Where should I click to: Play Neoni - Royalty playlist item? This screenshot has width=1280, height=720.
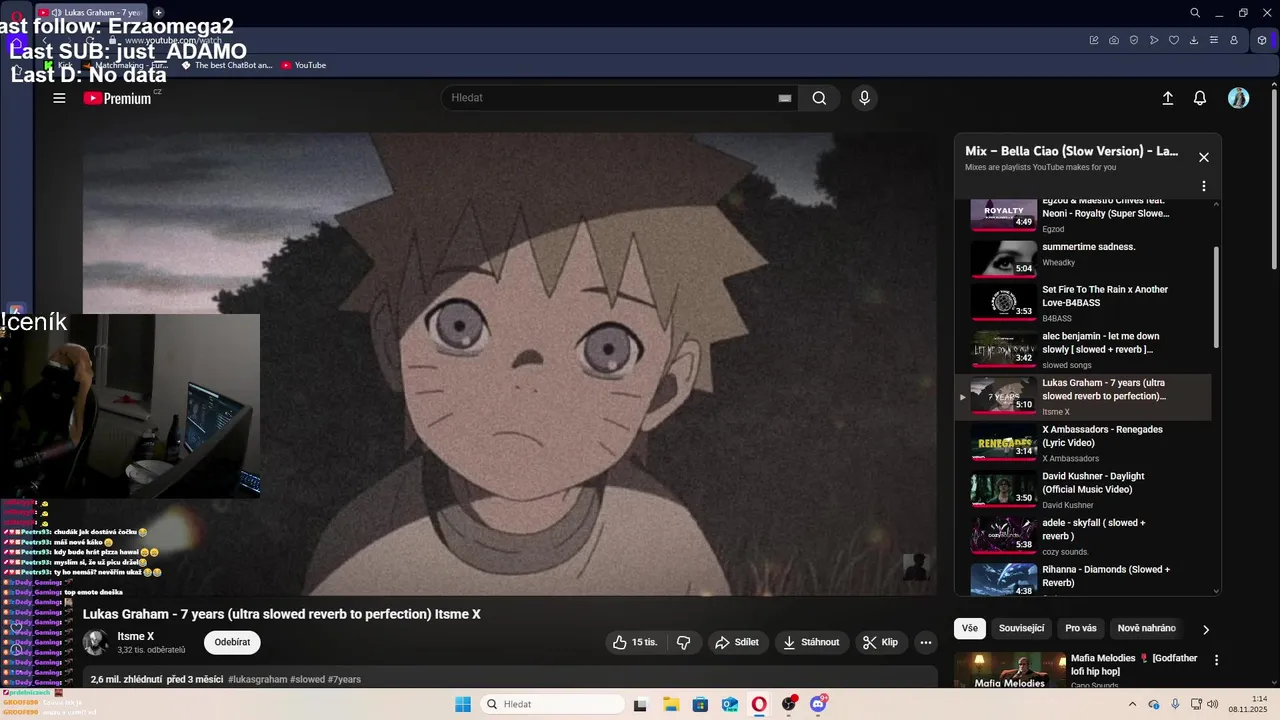pos(1083,214)
